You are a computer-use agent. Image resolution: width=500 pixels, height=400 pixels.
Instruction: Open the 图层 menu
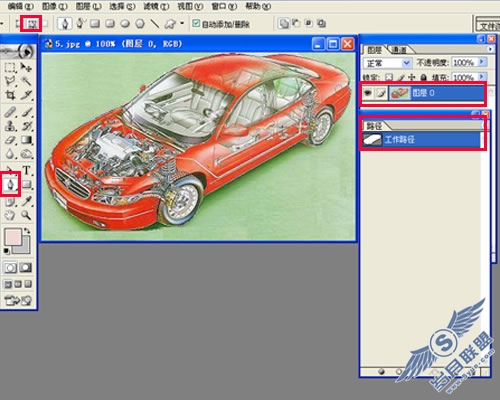[x=88, y=6]
